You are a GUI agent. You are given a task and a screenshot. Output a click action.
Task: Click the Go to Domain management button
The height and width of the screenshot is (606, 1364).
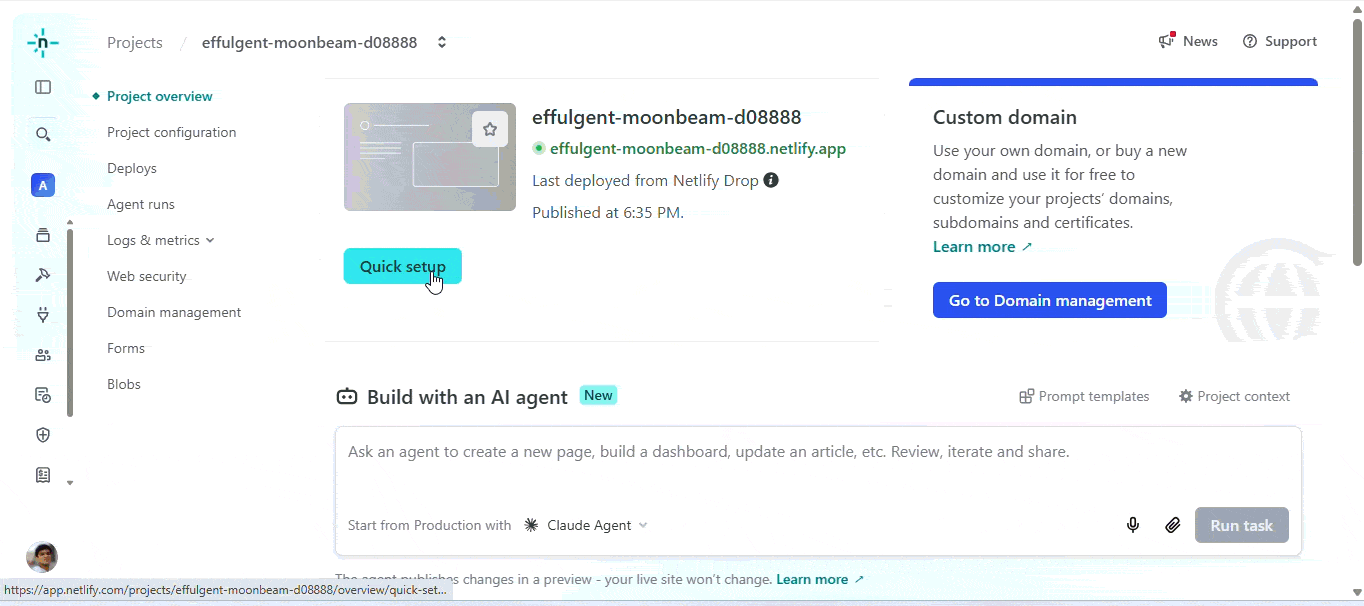1049,300
